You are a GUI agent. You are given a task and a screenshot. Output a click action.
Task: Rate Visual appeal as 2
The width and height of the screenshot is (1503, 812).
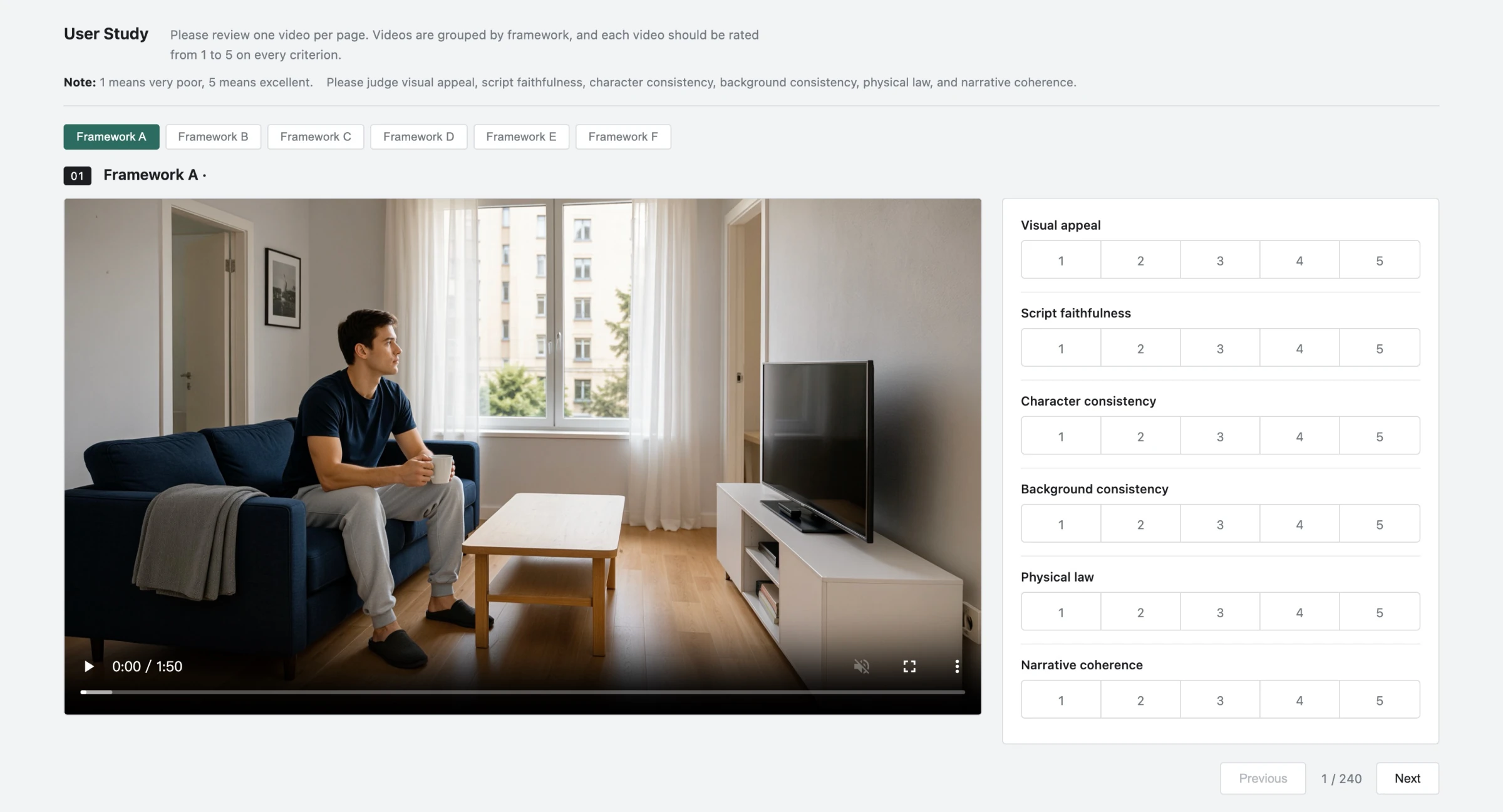click(1140, 260)
